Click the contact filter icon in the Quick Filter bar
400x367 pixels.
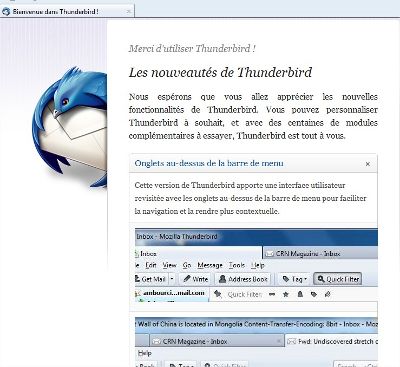click(x=300, y=294)
